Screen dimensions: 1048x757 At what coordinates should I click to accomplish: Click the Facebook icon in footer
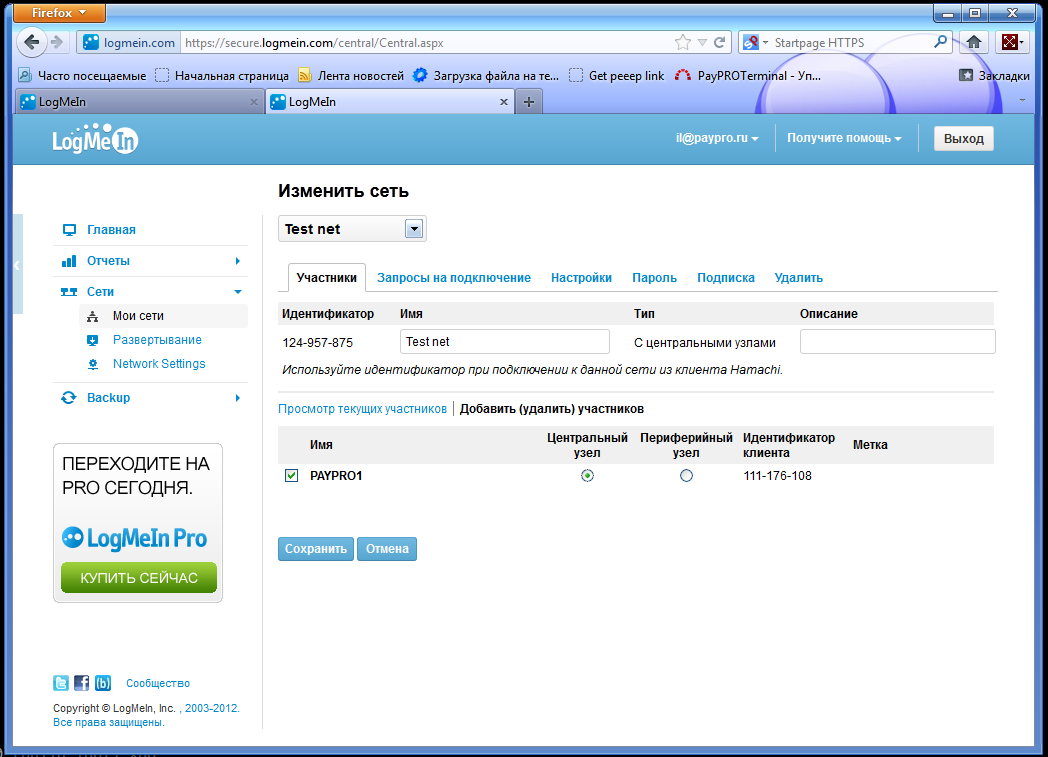click(x=82, y=683)
